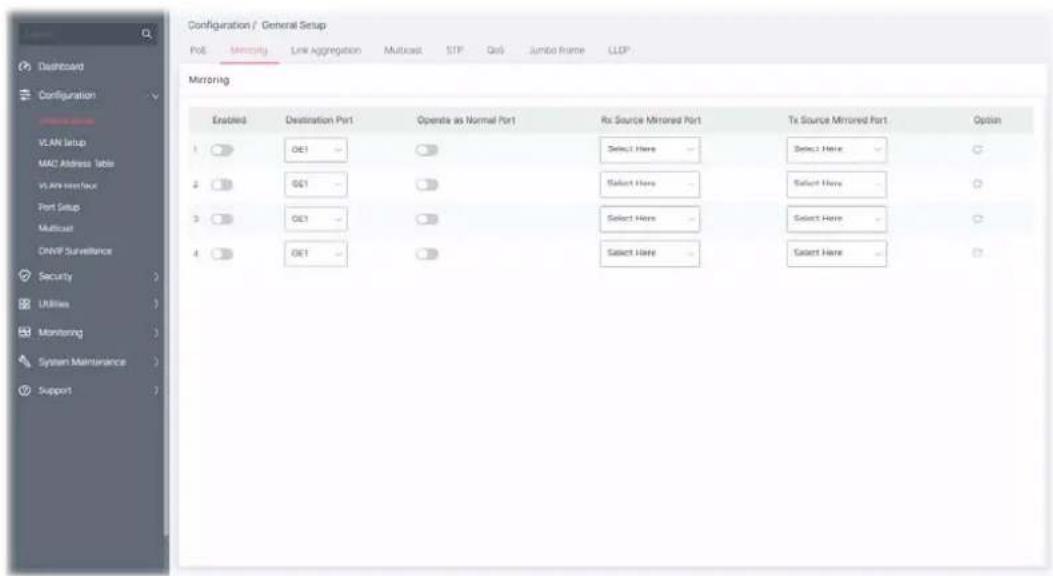Open Destination Port dropdown in row 1

(316, 150)
